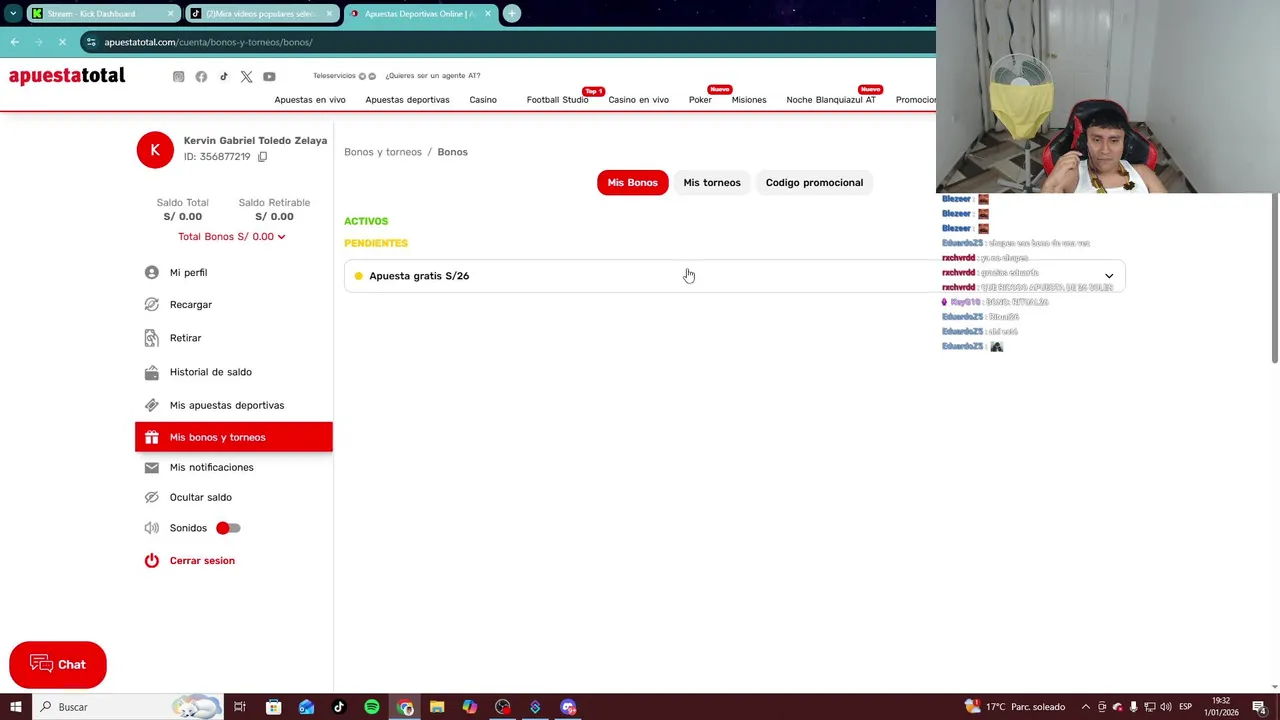Click the Mis notificaciones envelope icon
1280x720 pixels.
pos(152,467)
